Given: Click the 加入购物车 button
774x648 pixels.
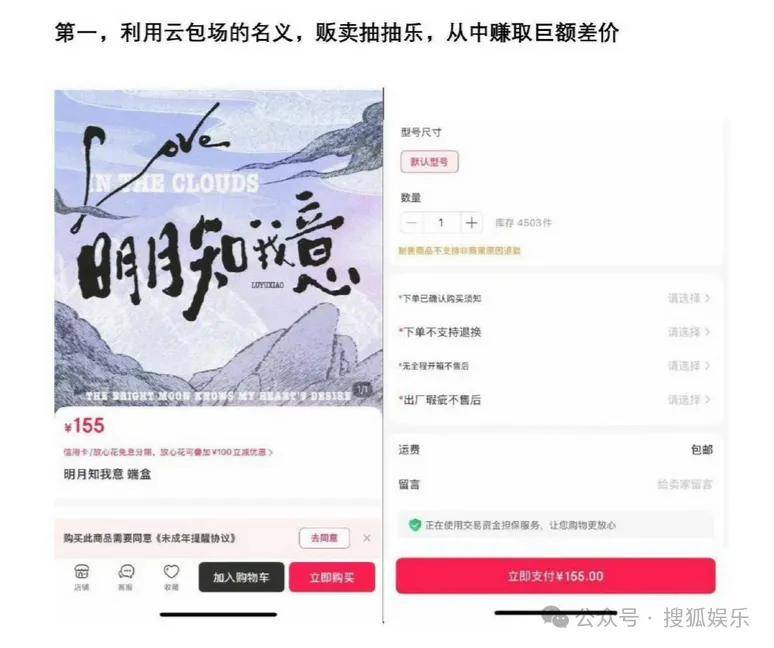Looking at the screenshot, I should [x=241, y=577].
